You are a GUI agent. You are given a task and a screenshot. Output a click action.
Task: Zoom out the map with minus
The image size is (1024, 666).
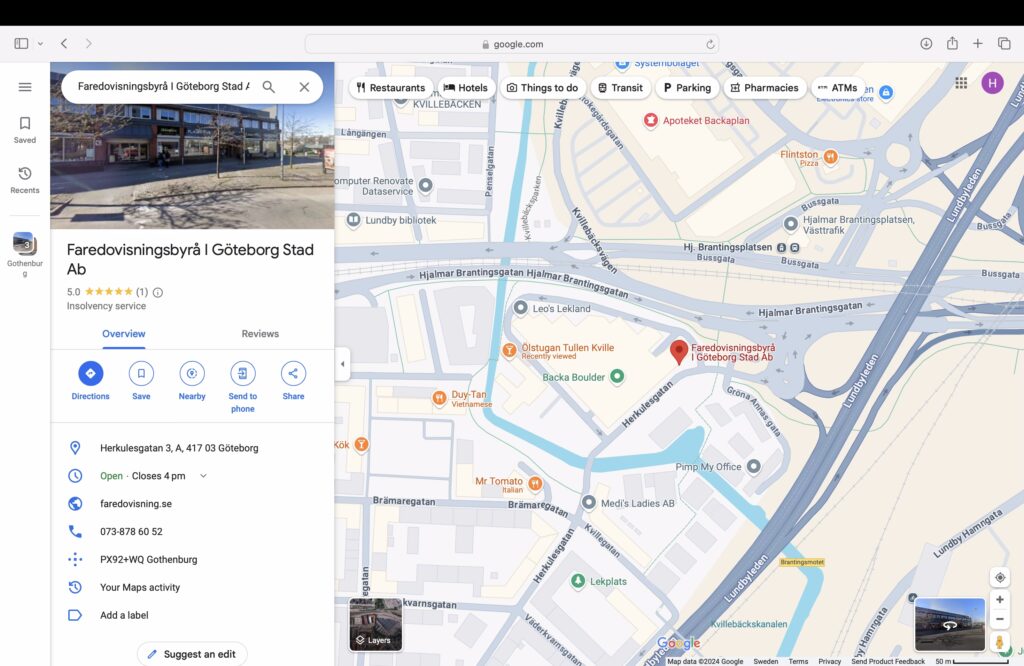point(999,619)
